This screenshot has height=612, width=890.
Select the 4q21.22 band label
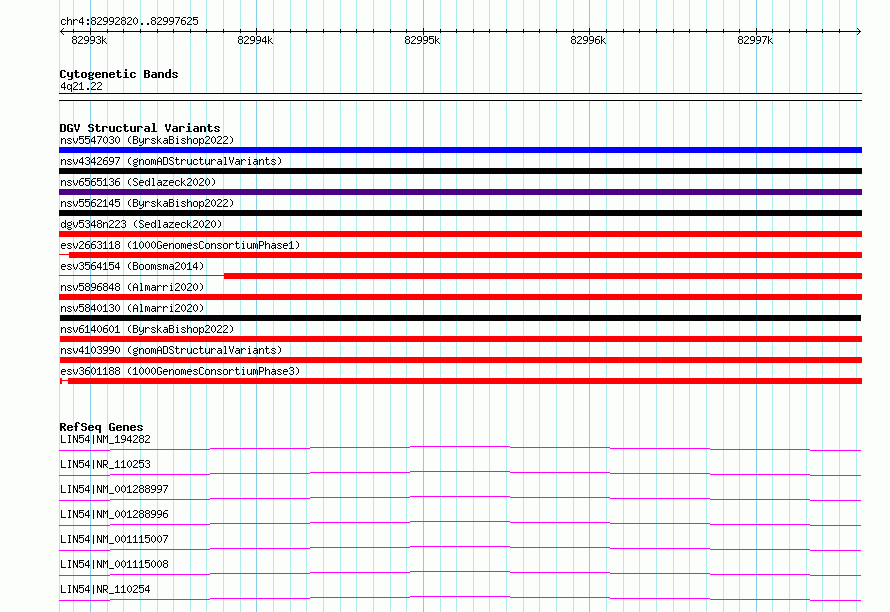[x=81, y=86]
